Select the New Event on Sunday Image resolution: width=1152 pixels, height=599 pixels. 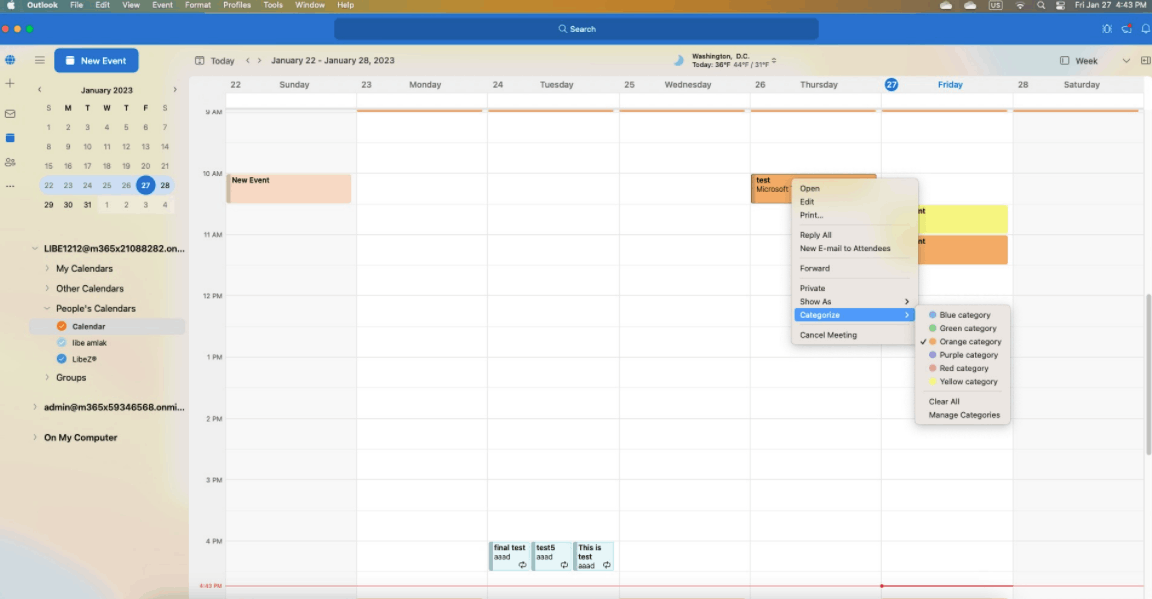coord(289,189)
